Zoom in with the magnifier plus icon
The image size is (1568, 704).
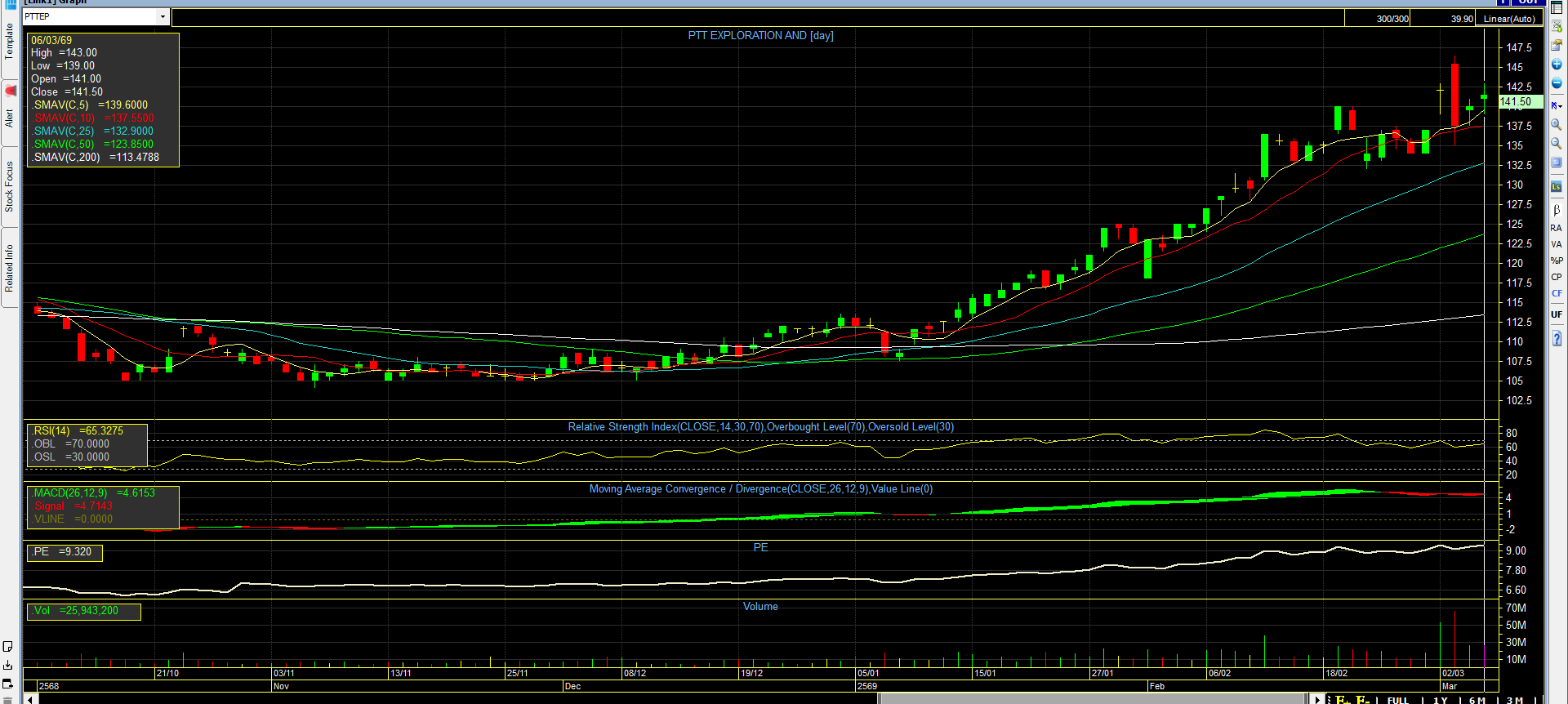[x=1557, y=125]
